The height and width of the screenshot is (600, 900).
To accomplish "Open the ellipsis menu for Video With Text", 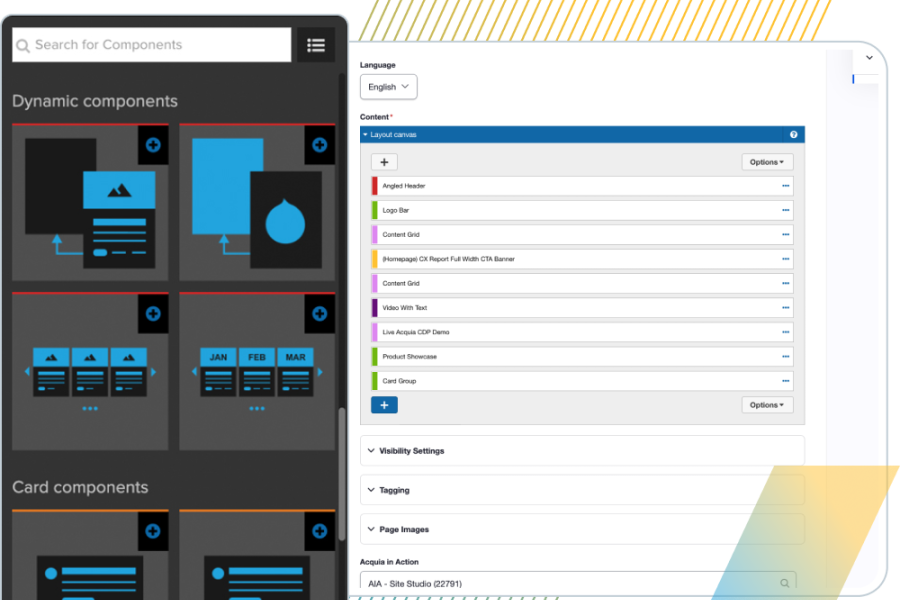I will [x=784, y=307].
